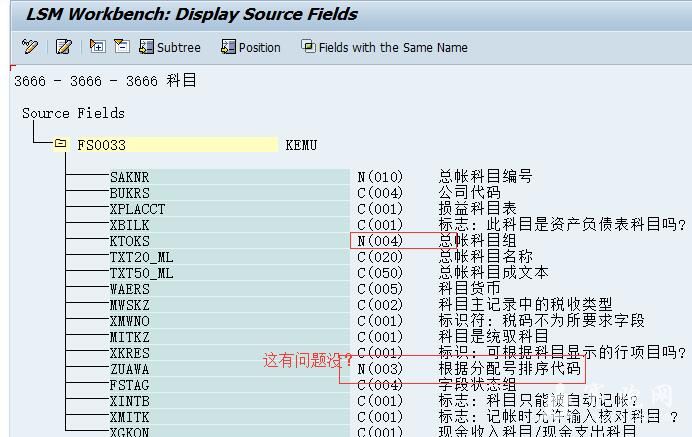
Task: Click the Display/Change toggle pencil-glasses icon
Action: tap(30, 46)
